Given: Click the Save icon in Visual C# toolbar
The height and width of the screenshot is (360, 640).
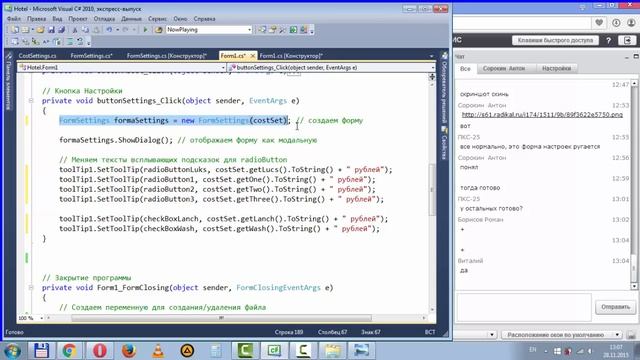Looking at the screenshot, I should pyautogui.click(x=51, y=30).
